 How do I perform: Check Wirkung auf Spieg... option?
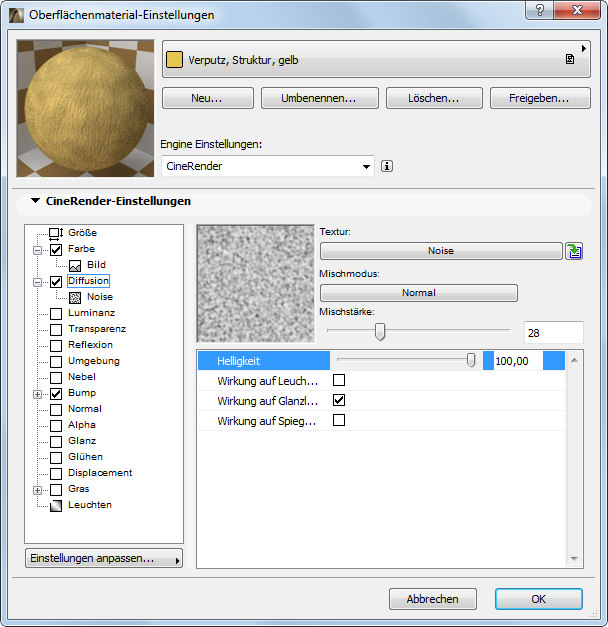339,420
